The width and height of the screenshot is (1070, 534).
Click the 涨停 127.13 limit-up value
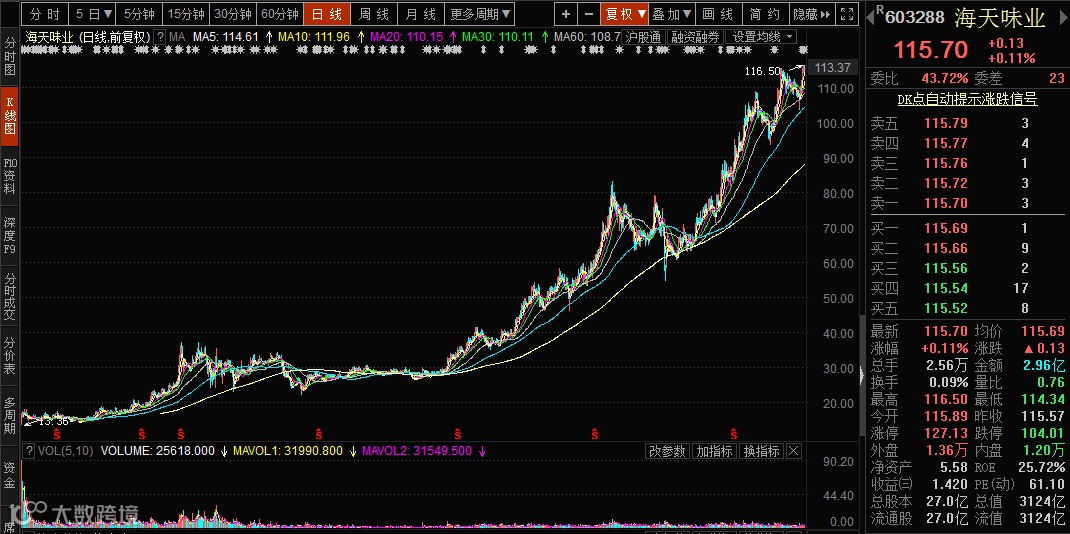tap(945, 433)
